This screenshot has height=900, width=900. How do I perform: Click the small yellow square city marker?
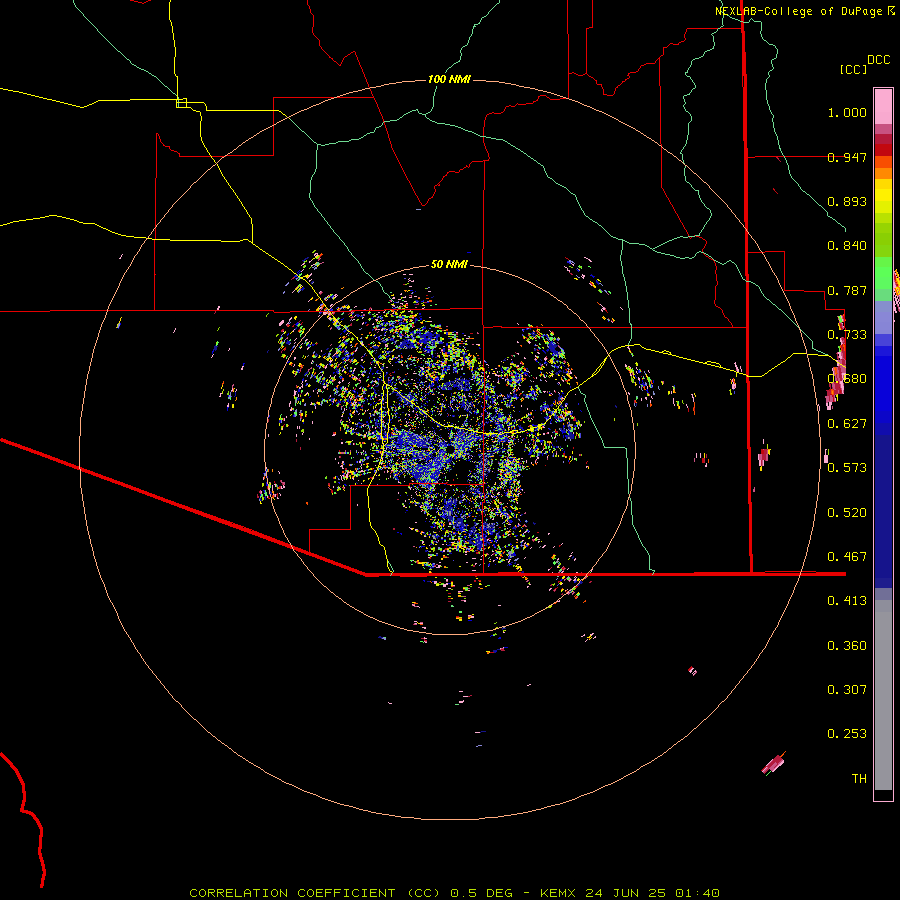[181, 103]
